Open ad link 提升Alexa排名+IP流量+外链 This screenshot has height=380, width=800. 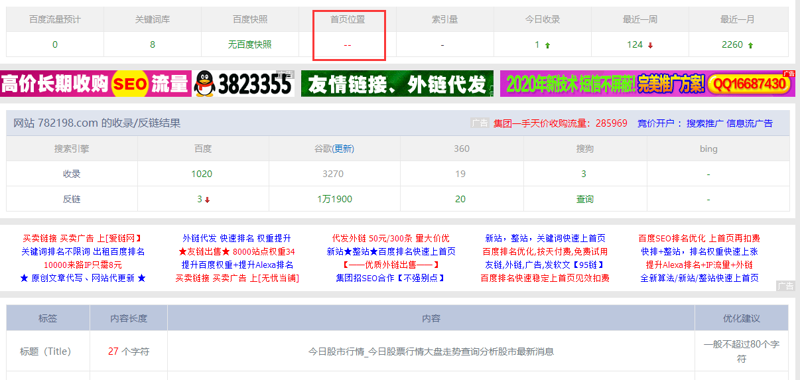coord(699,265)
